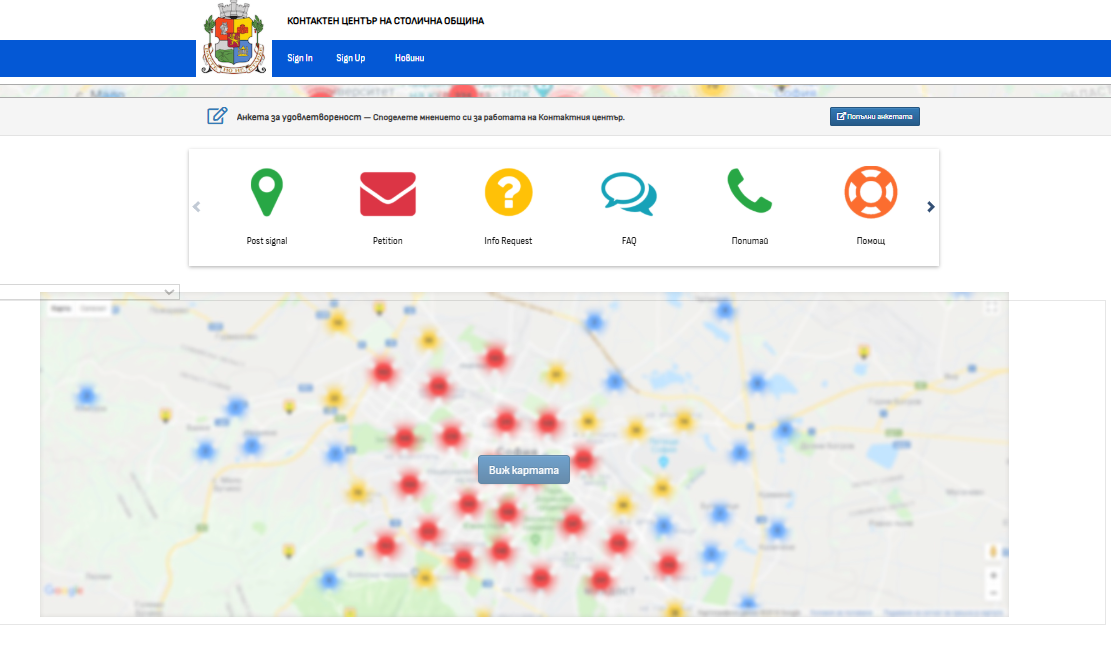This screenshot has width=1111, height=652.
Task: Open the yellow Info Request question icon
Action: pyautogui.click(x=508, y=192)
